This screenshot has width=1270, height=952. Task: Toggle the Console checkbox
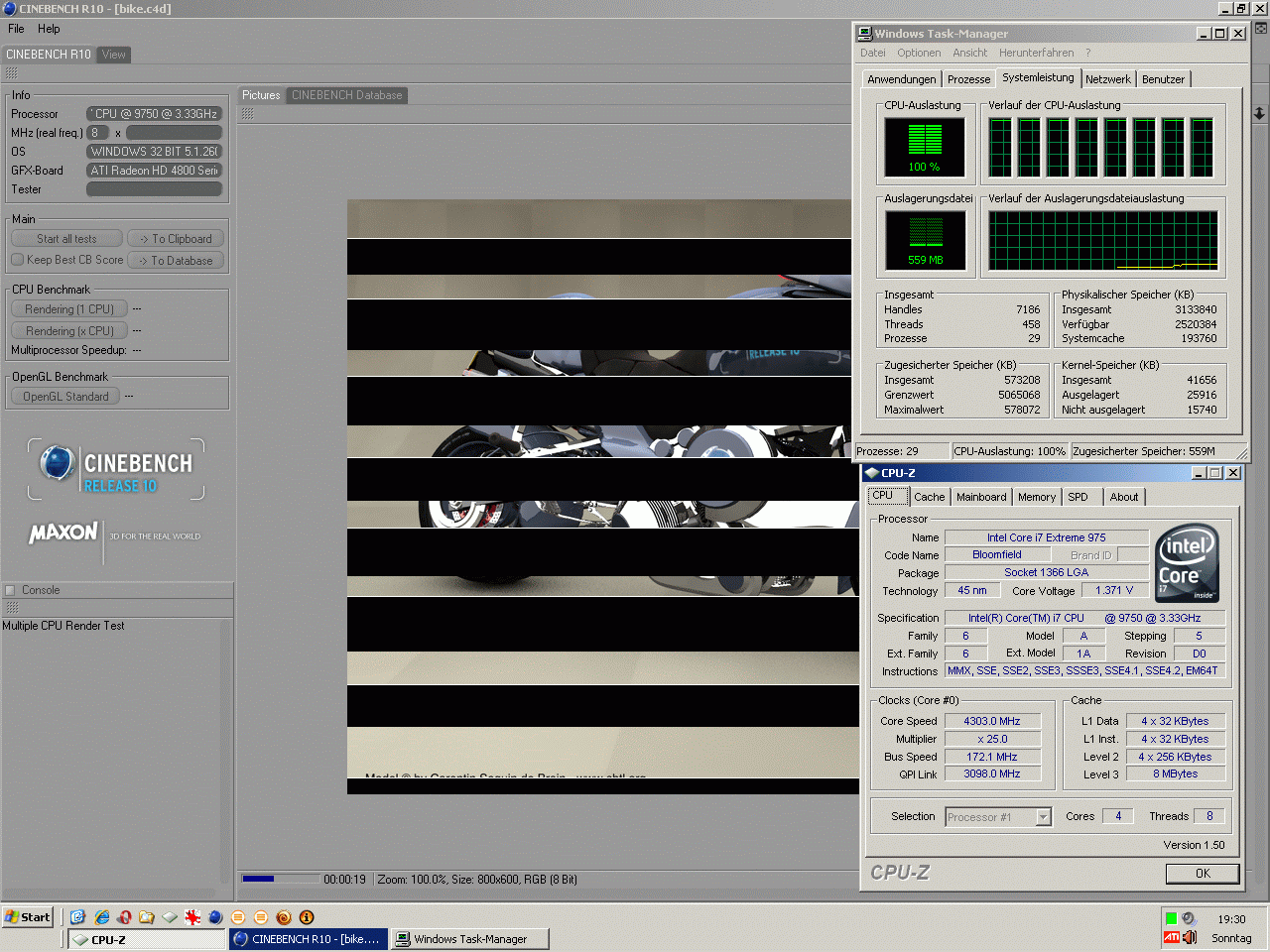(11, 590)
